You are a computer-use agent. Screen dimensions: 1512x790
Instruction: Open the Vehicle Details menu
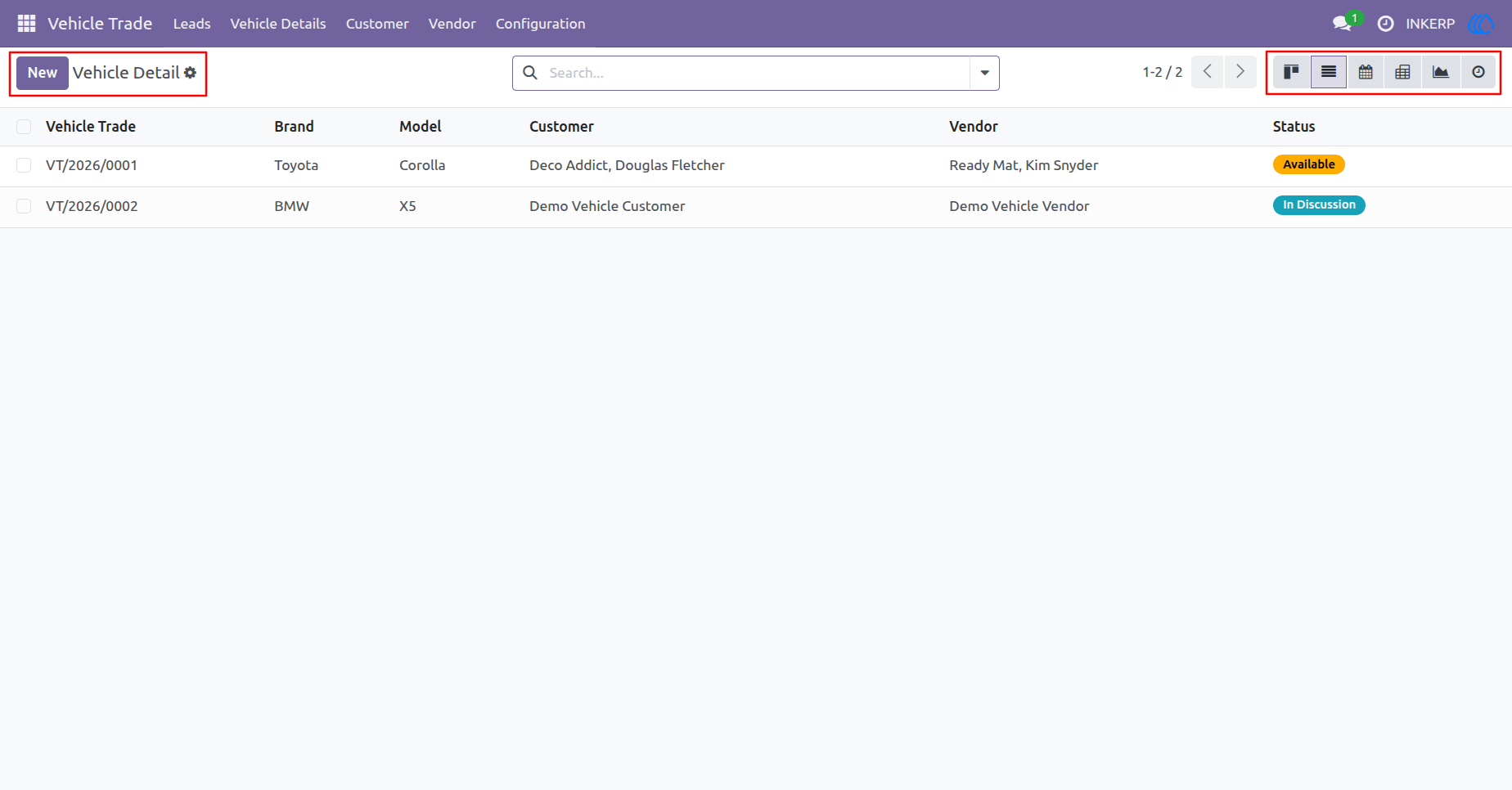tap(278, 24)
